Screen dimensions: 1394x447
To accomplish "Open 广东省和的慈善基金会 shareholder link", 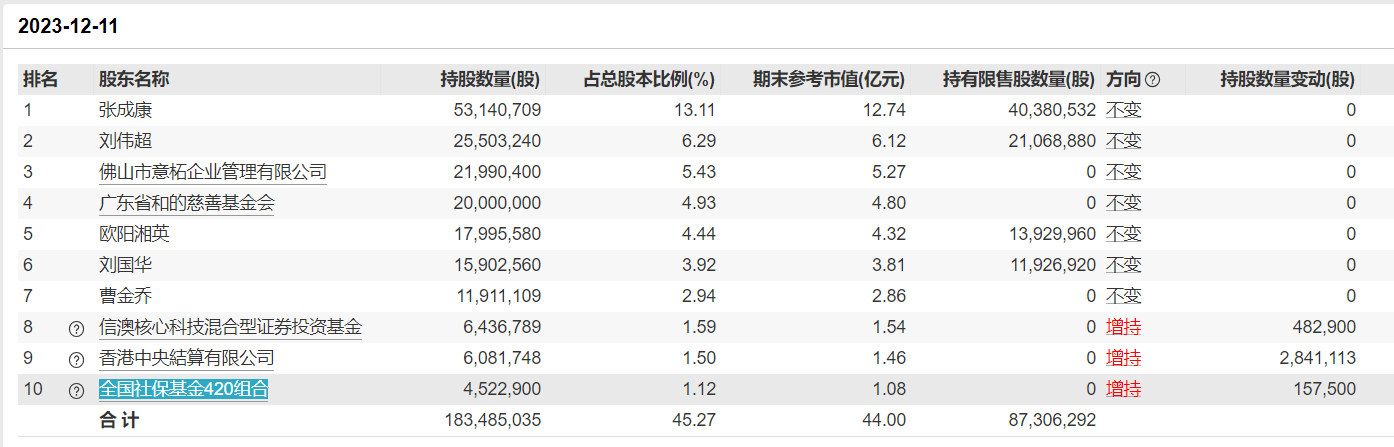I will coord(186,203).
